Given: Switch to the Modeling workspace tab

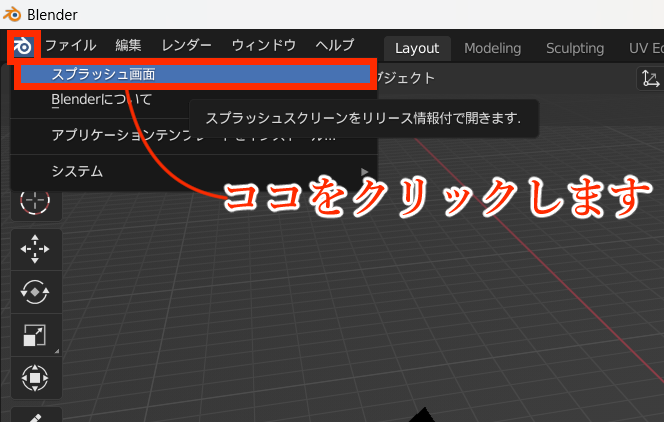Looking at the screenshot, I should [492, 48].
